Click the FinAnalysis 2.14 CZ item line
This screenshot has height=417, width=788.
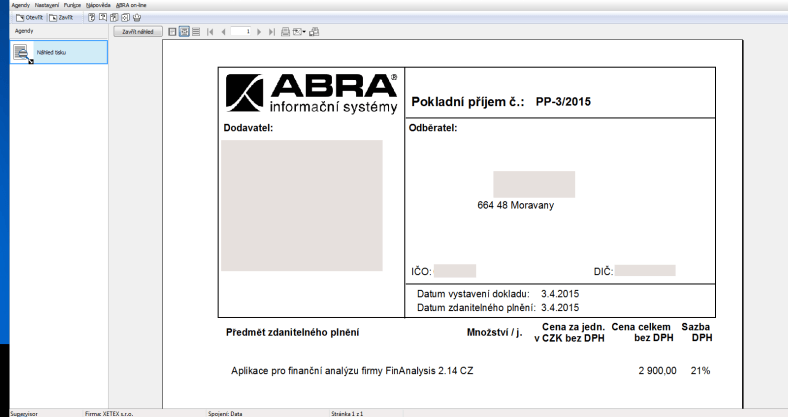pyautogui.click(x=352, y=371)
